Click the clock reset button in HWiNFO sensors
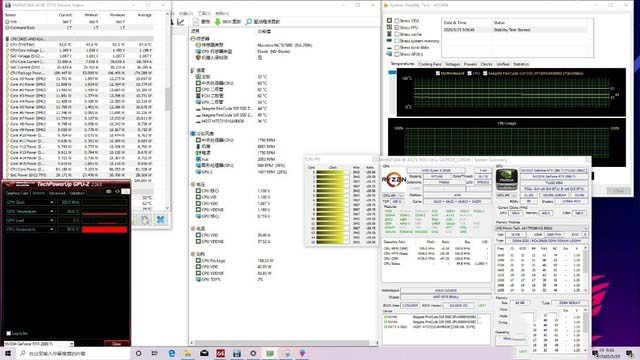640x360 pixels. (x=145, y=220)
